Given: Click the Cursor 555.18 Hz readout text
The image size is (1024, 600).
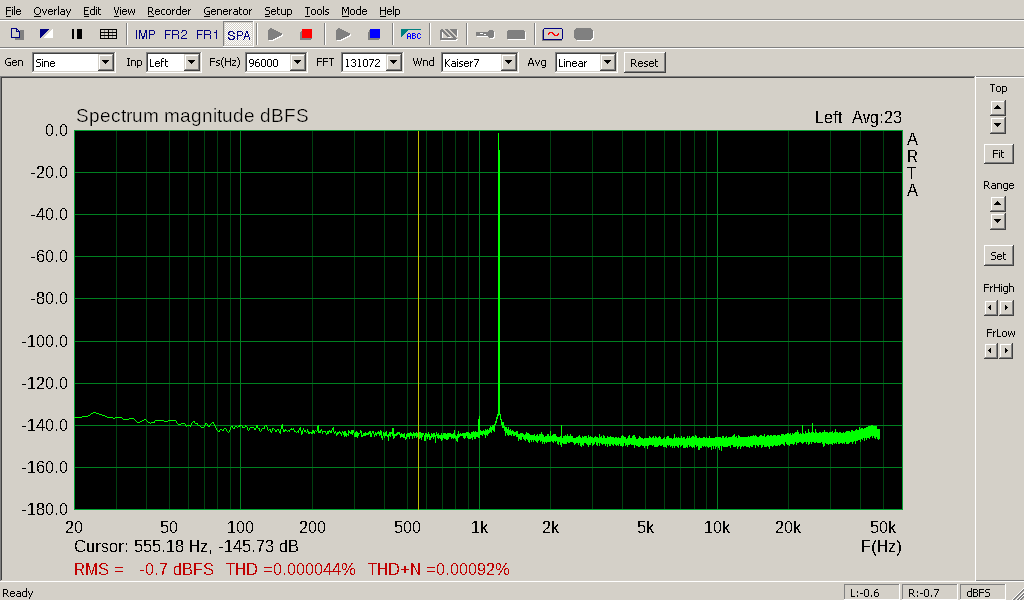Looking at the screenshot, I should click(186, 546).
